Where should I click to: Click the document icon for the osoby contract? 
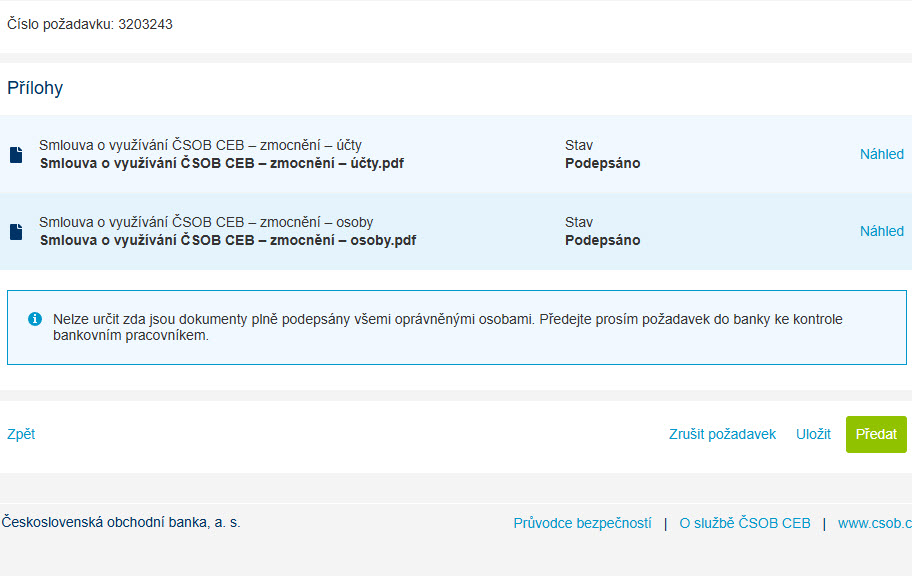point(16,232)
